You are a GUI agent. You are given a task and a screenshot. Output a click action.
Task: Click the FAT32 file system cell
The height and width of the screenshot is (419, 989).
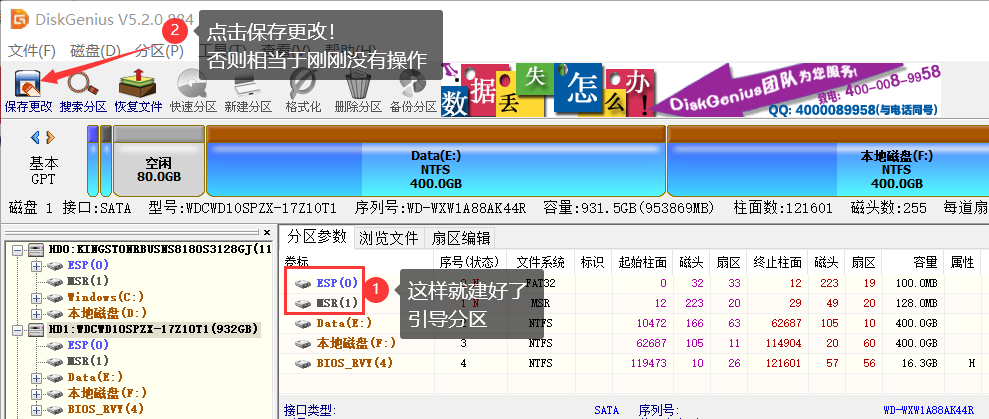(x=540, y=283)
